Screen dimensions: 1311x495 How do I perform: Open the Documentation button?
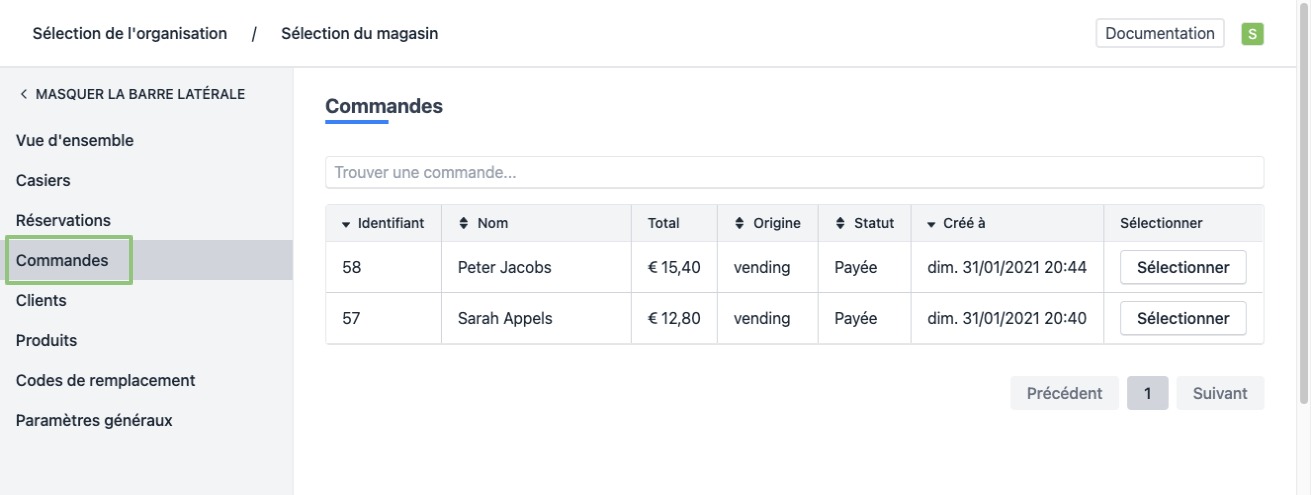pos(1160,33)
